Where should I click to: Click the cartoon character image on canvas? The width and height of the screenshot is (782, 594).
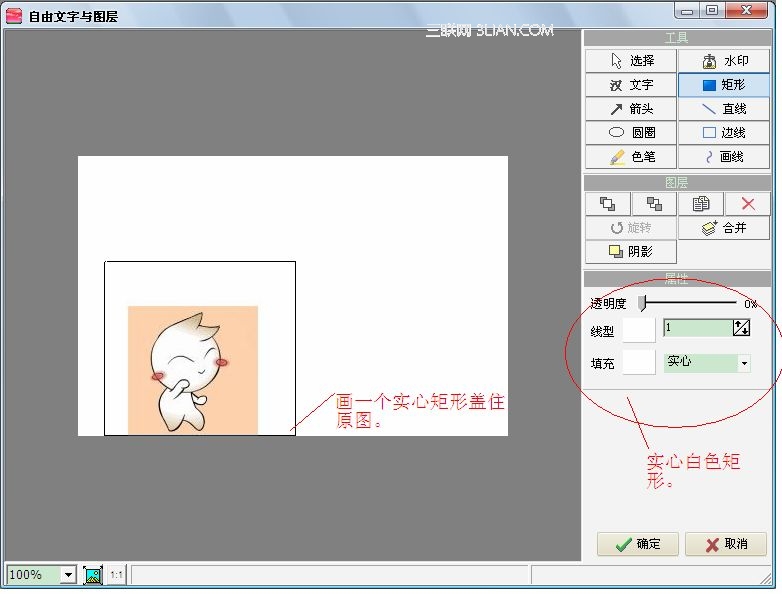click(193, 370)
